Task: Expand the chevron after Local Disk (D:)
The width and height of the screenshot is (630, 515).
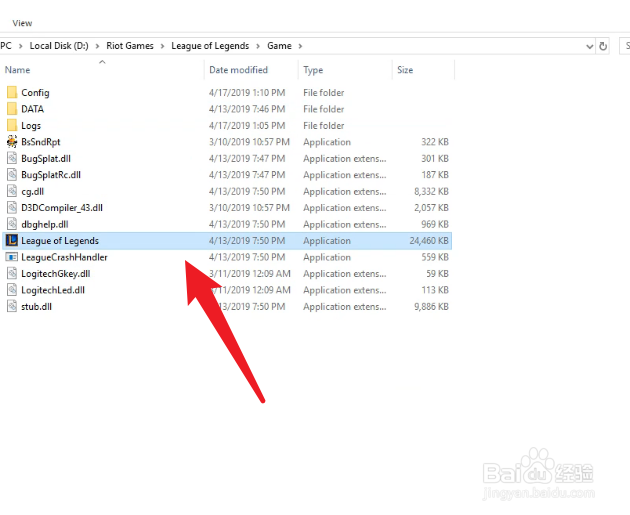Action: [x=97, y=46]
